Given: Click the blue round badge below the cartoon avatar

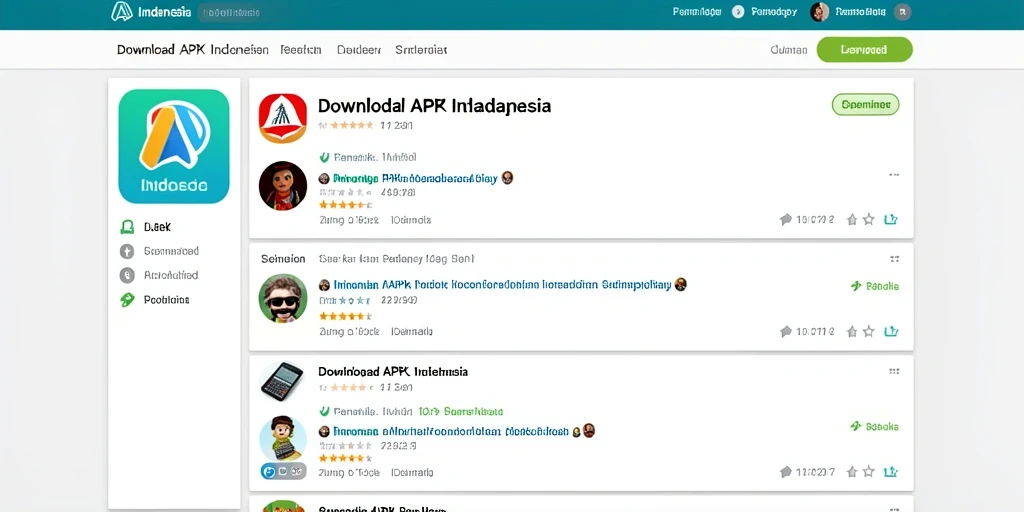Looking at the screenshot, I should (268, 471).
